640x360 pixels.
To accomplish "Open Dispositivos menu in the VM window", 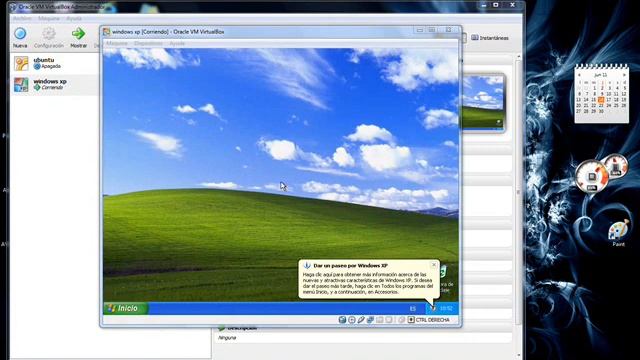I will pos(148,43).
